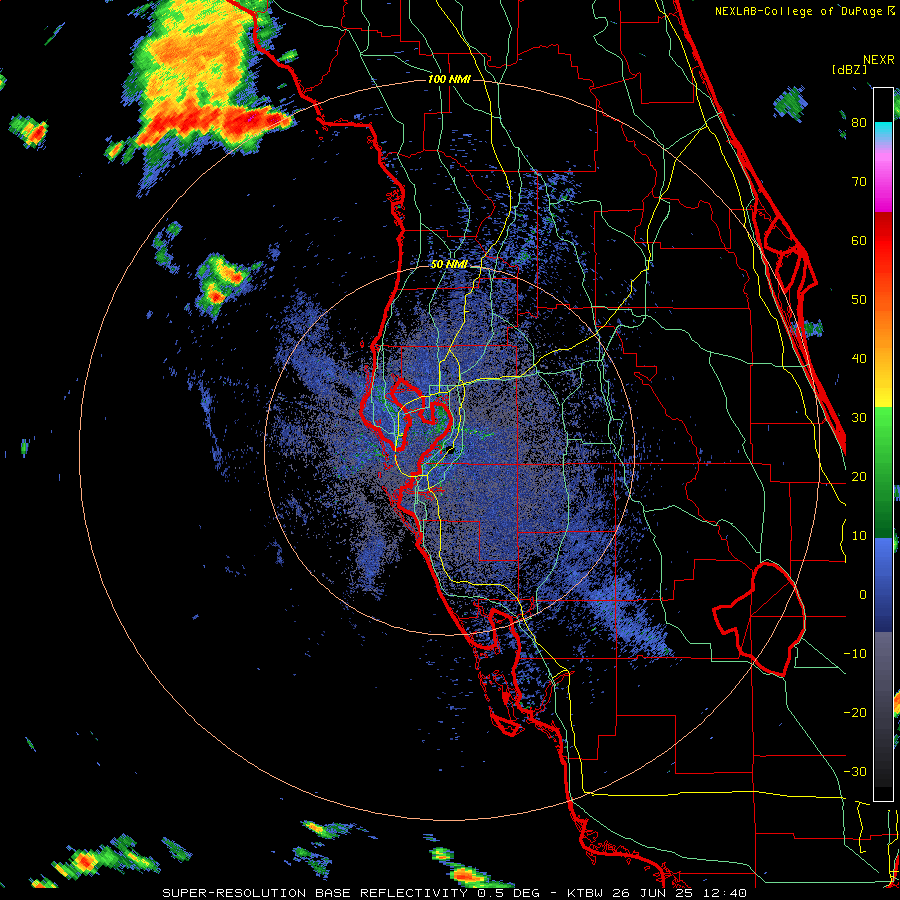The image size is (900, 900).
Task: Click the 30 value on the dBZ scale
Action: tap(859, 418)
